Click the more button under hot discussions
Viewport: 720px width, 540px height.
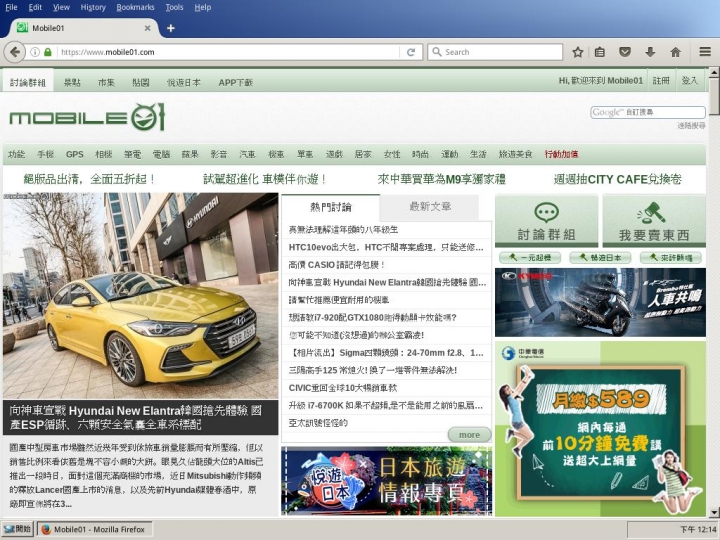pos(469,435)
